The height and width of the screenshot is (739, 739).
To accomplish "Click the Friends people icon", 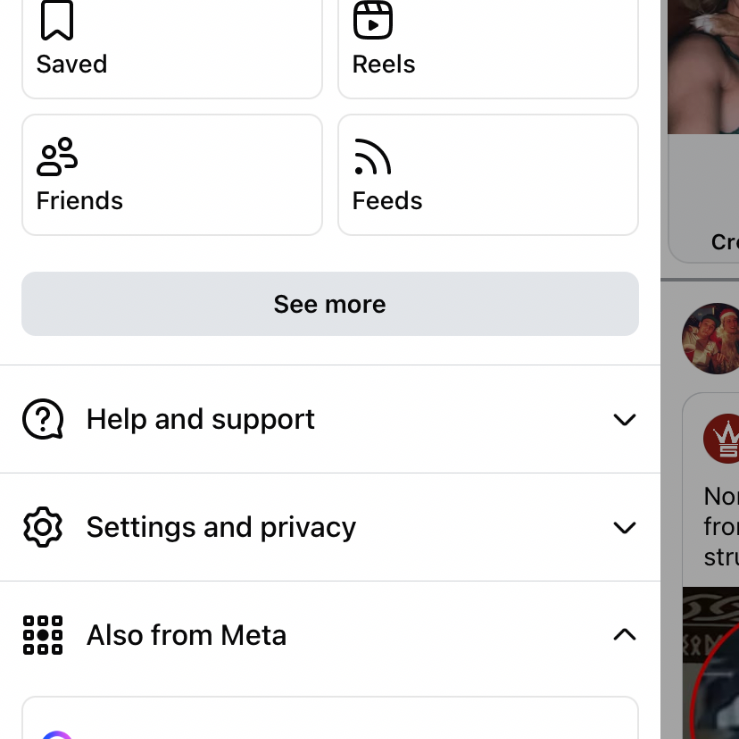I will (57, 157).
